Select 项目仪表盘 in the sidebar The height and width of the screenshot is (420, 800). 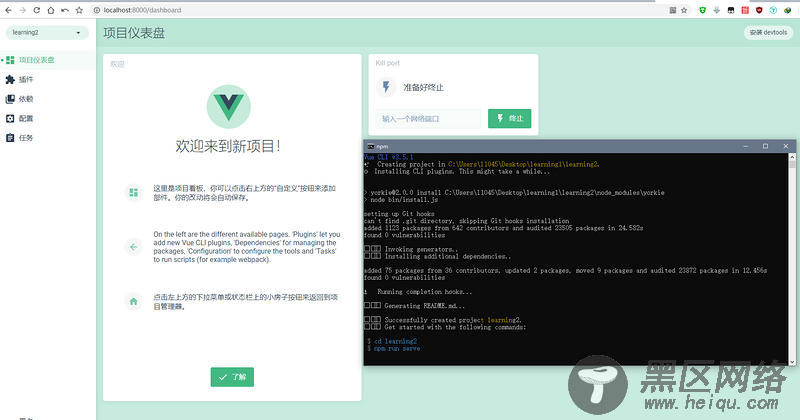(47, 60)
